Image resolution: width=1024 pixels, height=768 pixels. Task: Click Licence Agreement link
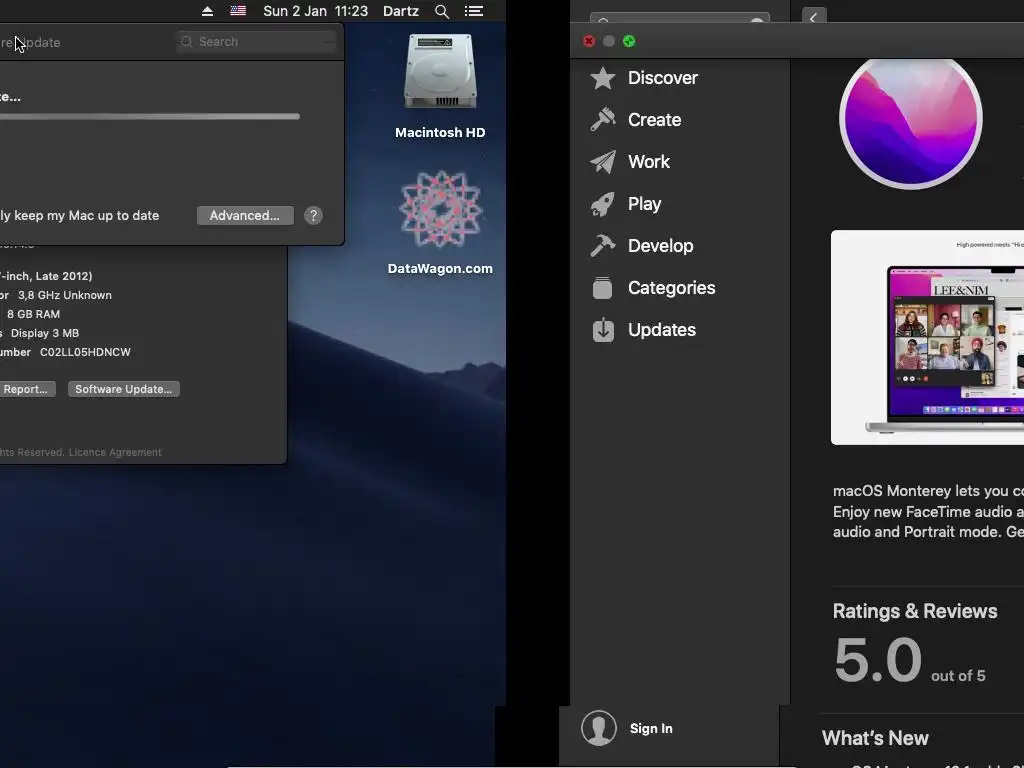coord(115,452)
